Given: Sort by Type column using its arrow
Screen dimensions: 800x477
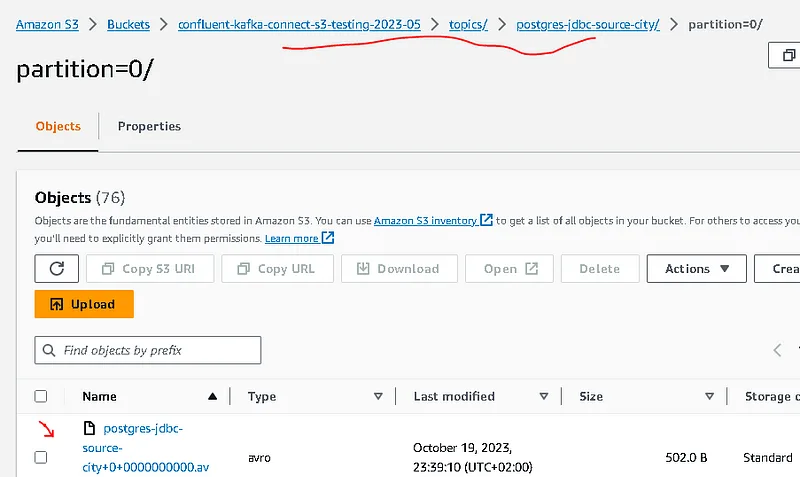Looking at the screenshot, I should pos(378,397).
